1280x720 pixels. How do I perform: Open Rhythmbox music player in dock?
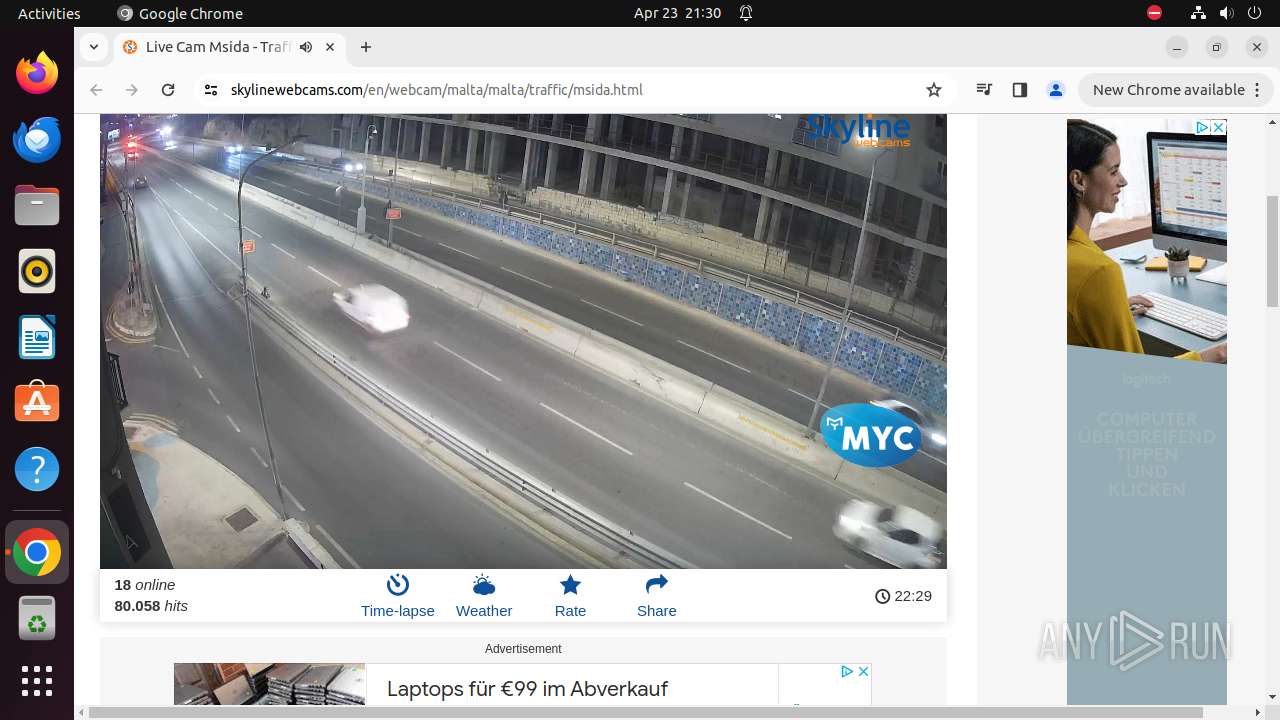tap(37, 271)
